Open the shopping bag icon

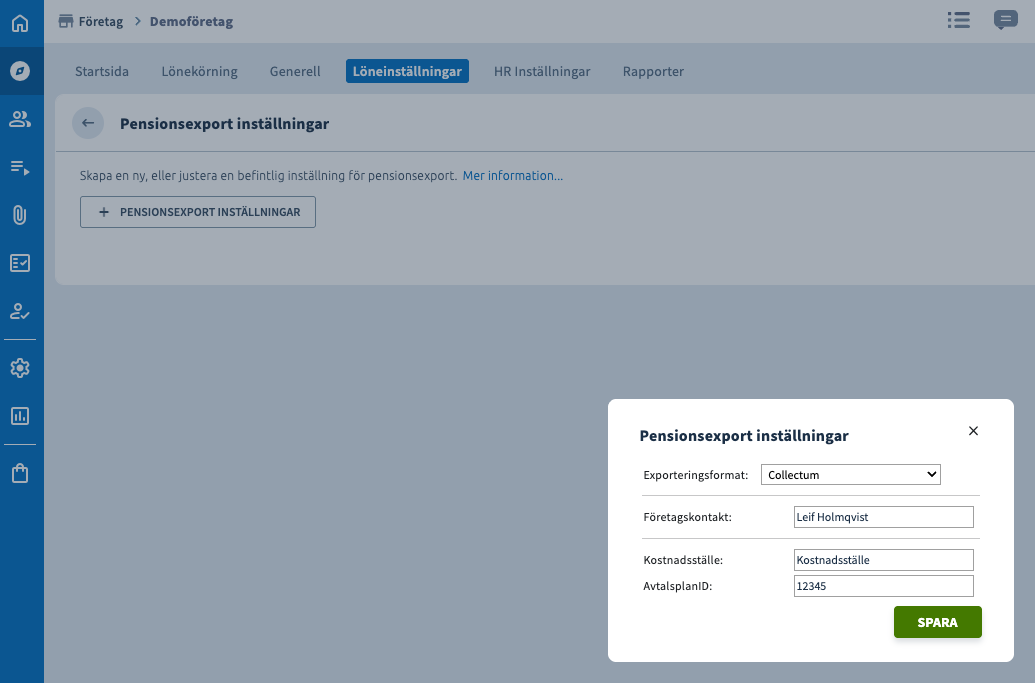pos(20,473)
